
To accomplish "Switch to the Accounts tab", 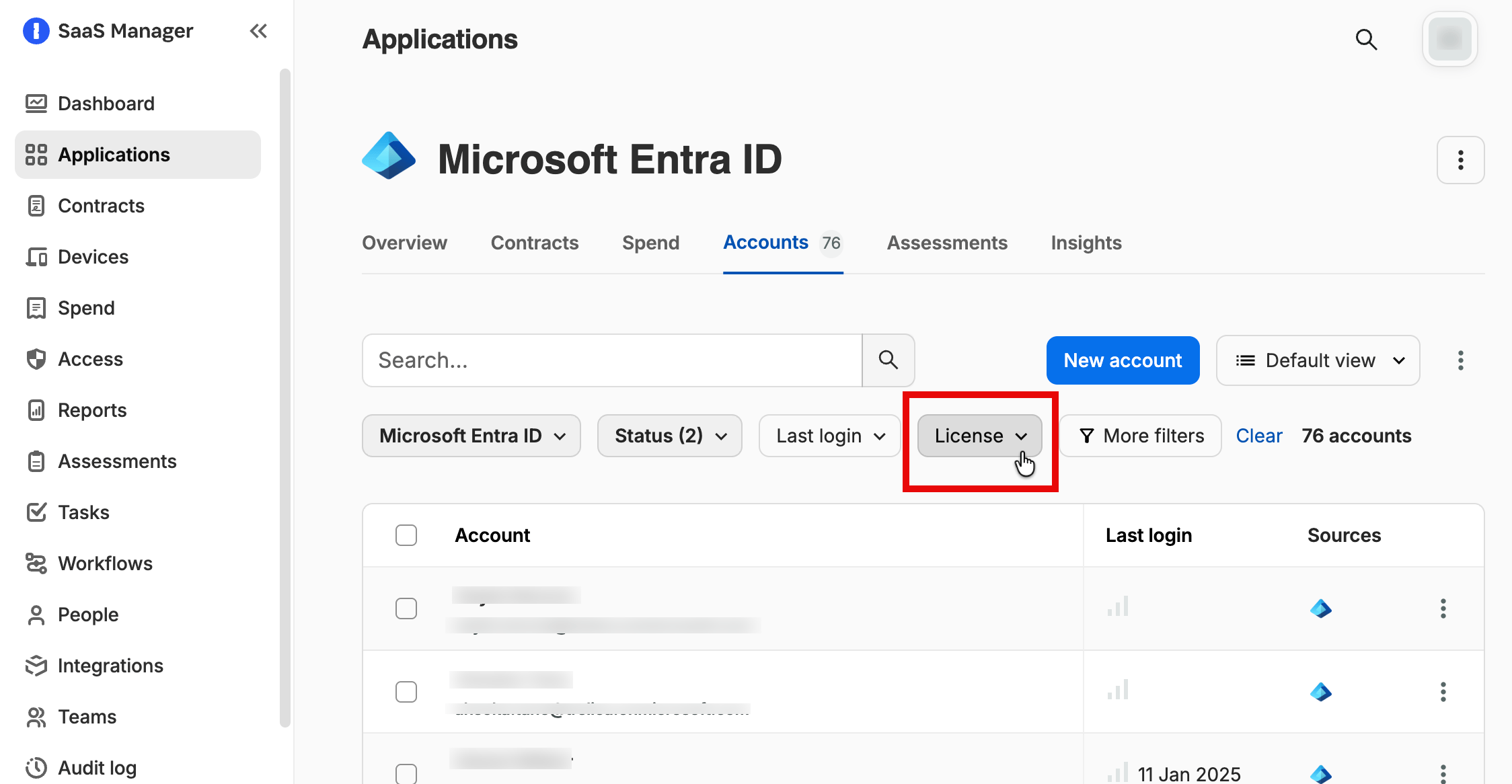I will click(x=783, y=243).
